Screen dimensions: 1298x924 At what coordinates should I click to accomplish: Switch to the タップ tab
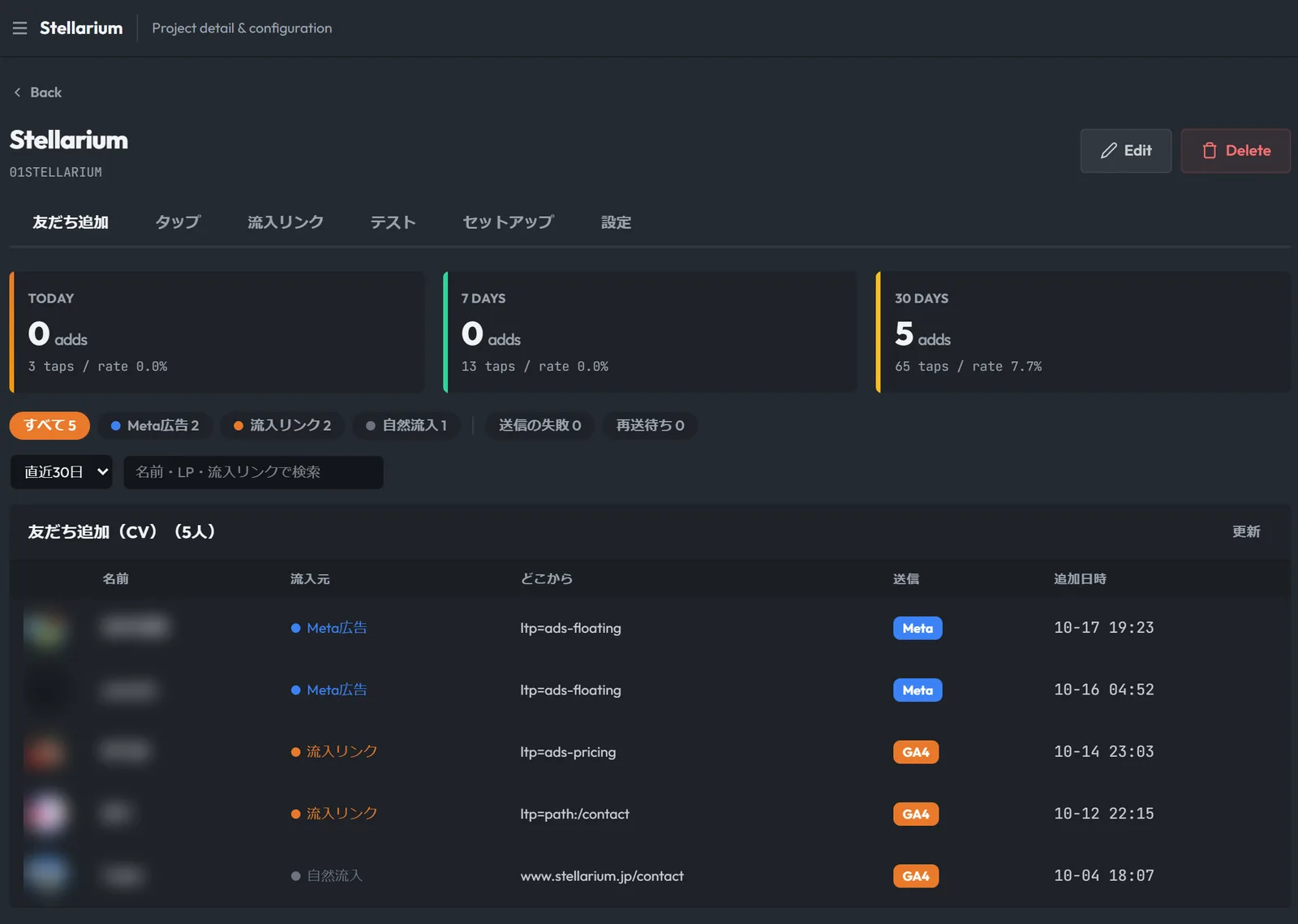pos(178,222)
